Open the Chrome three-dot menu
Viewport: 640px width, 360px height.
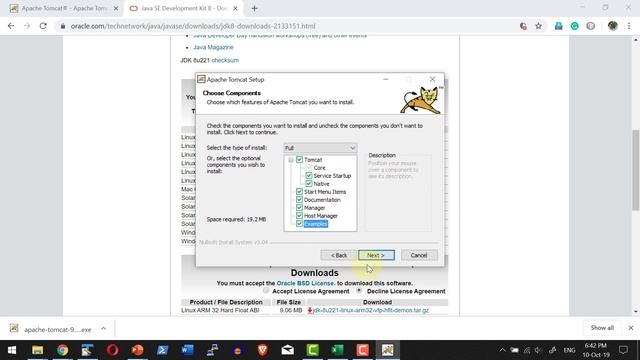[x=629, y=26]
